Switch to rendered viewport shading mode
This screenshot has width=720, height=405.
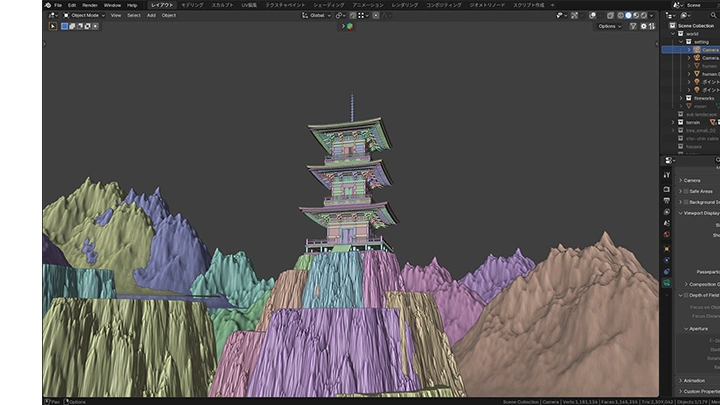click(645, 15)
